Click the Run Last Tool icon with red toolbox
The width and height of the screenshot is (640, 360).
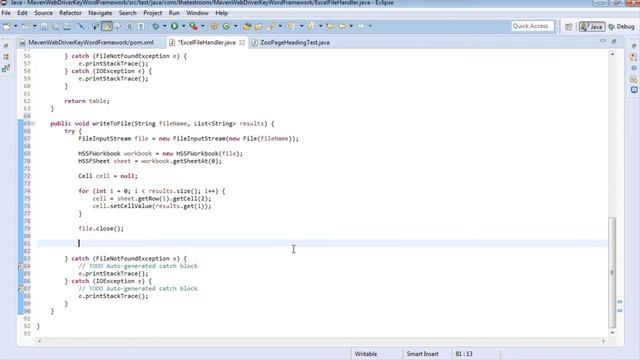click(x=193, y=27)
